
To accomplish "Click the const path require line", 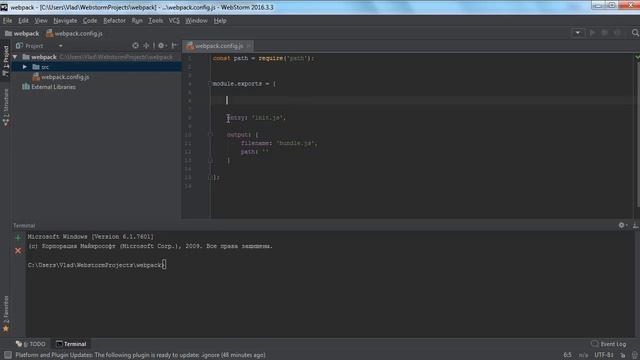I will (x=263, y=58).
